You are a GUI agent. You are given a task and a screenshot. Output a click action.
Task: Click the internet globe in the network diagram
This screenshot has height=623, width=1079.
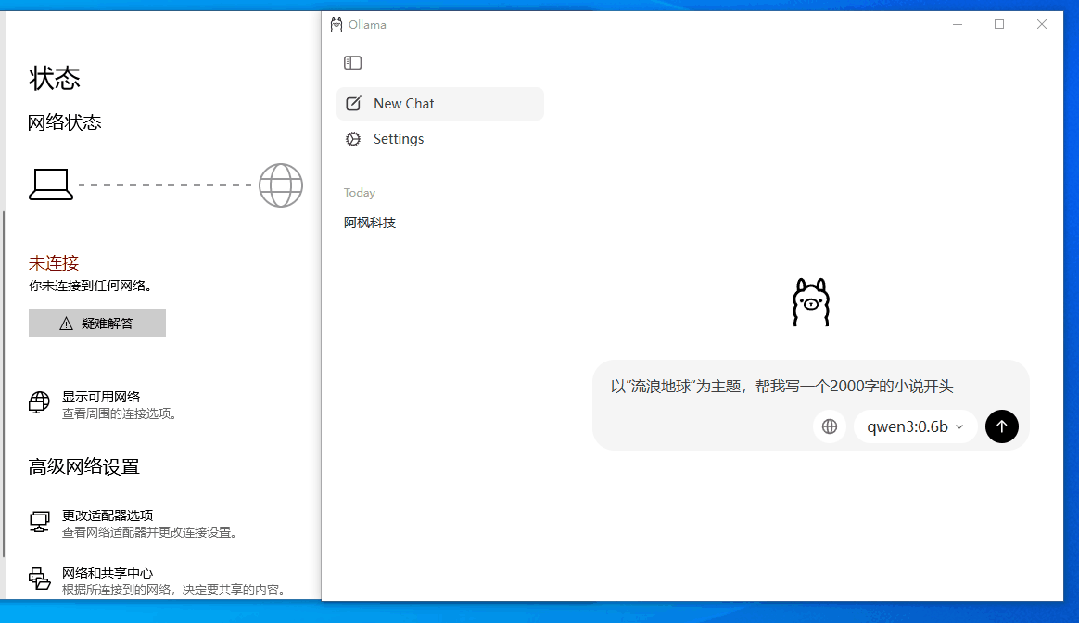tap(280, 185)
